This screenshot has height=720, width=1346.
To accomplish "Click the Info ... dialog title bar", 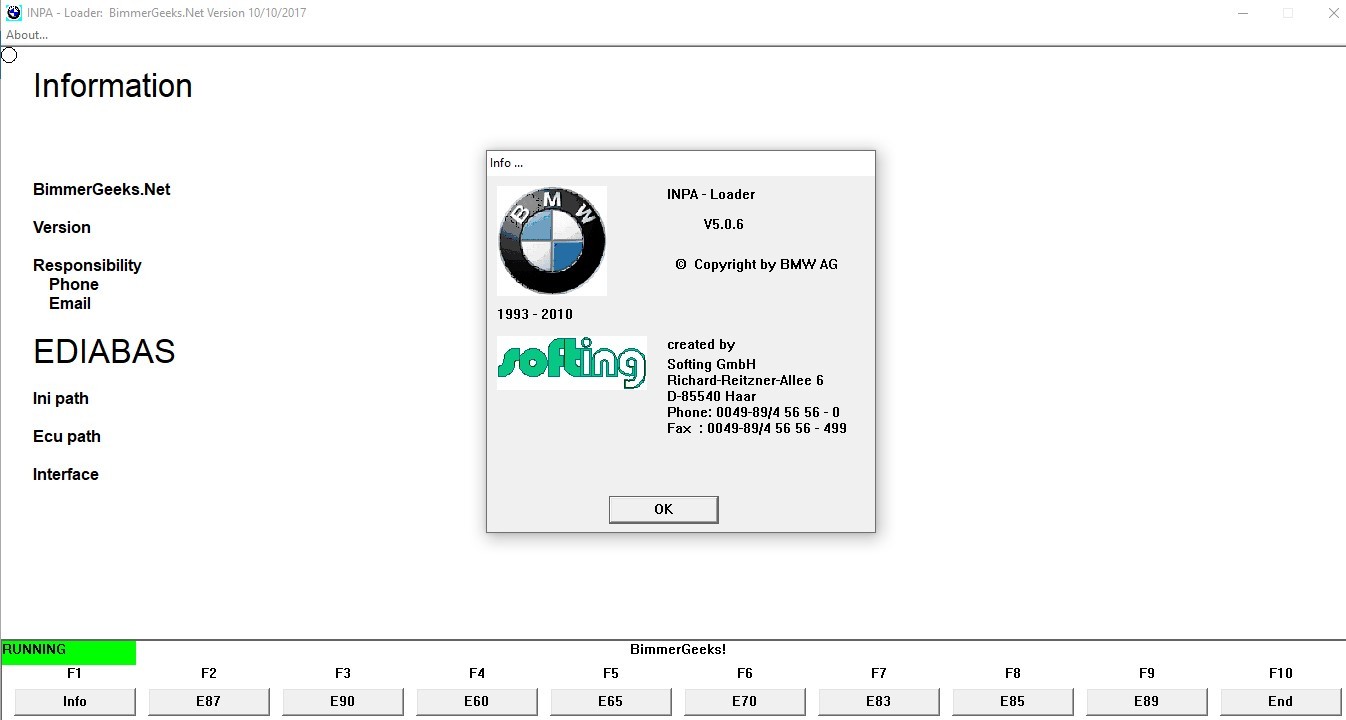I will click(680, 163).
